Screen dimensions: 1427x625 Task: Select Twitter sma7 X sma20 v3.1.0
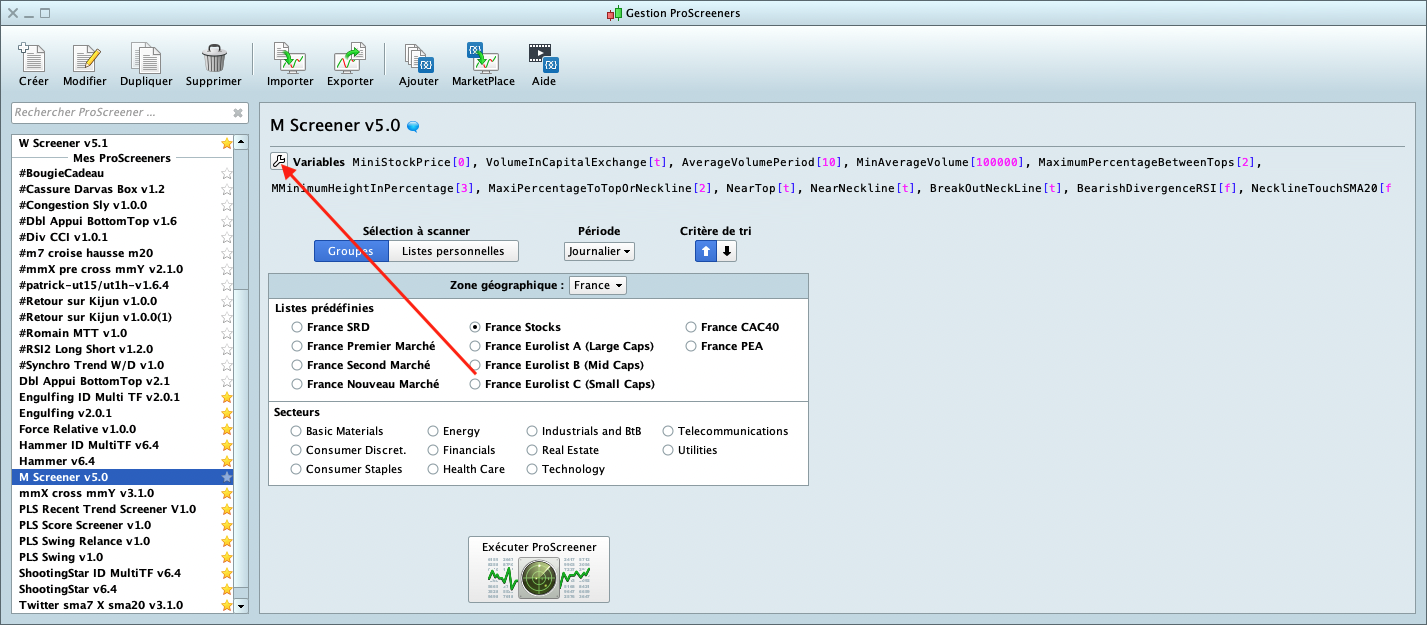click(123, 605)
